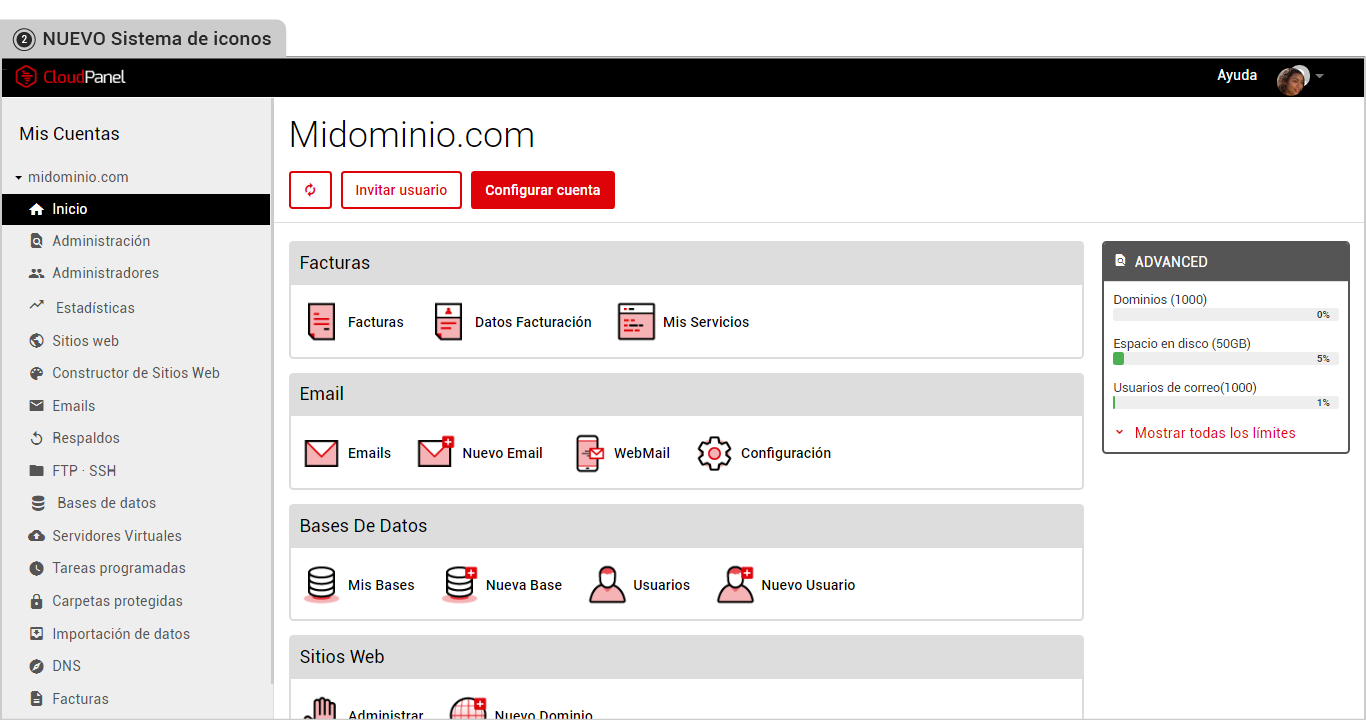Select the Datos Facturación icon
1366x720 pixels.
tap(448, 321)
